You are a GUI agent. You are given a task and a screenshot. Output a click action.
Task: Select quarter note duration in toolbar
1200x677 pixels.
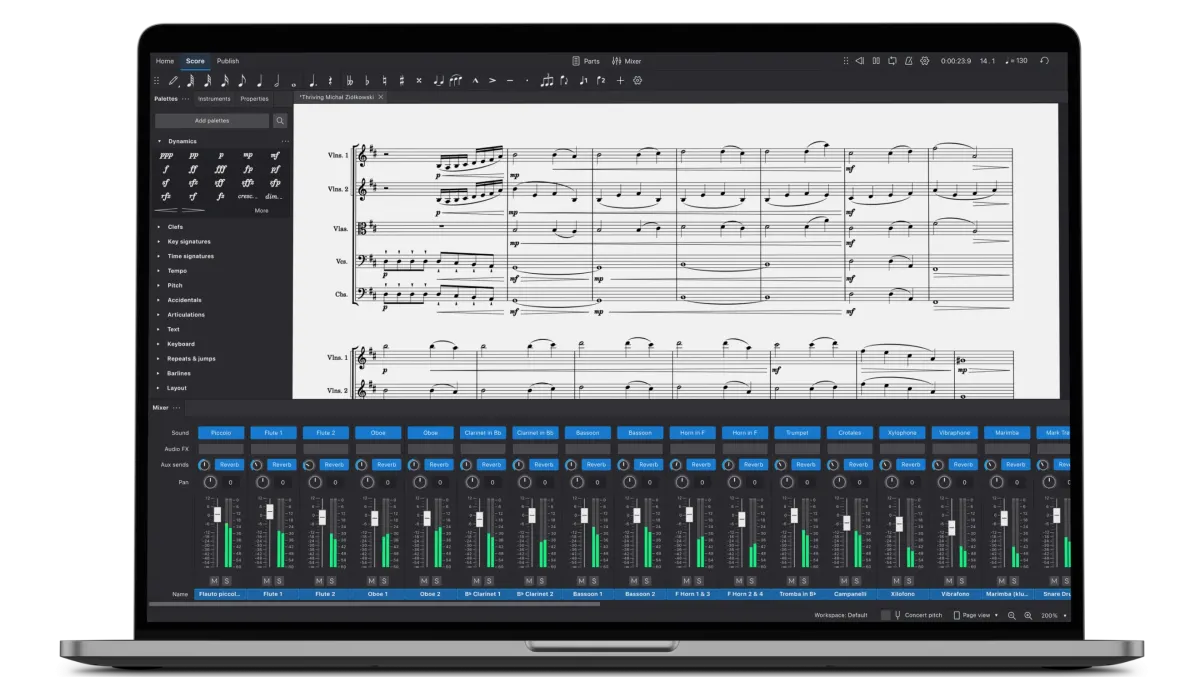(259, 80)
